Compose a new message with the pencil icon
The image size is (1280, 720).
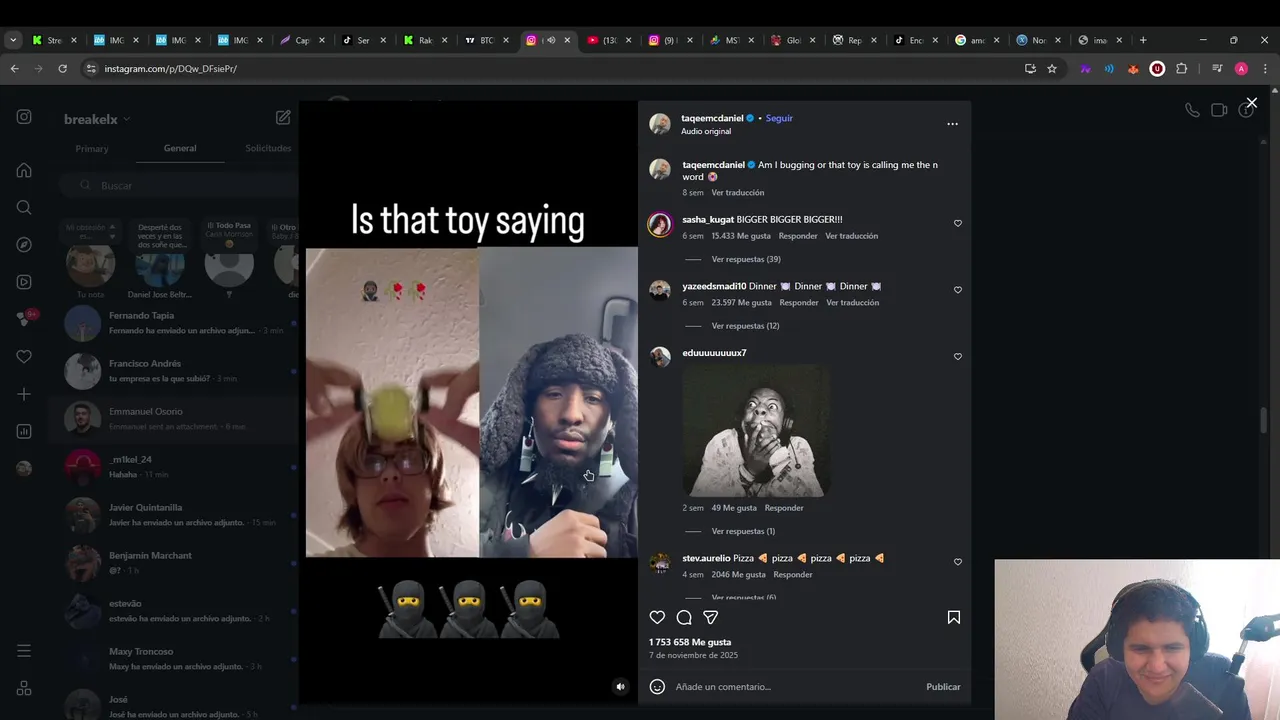283,117
